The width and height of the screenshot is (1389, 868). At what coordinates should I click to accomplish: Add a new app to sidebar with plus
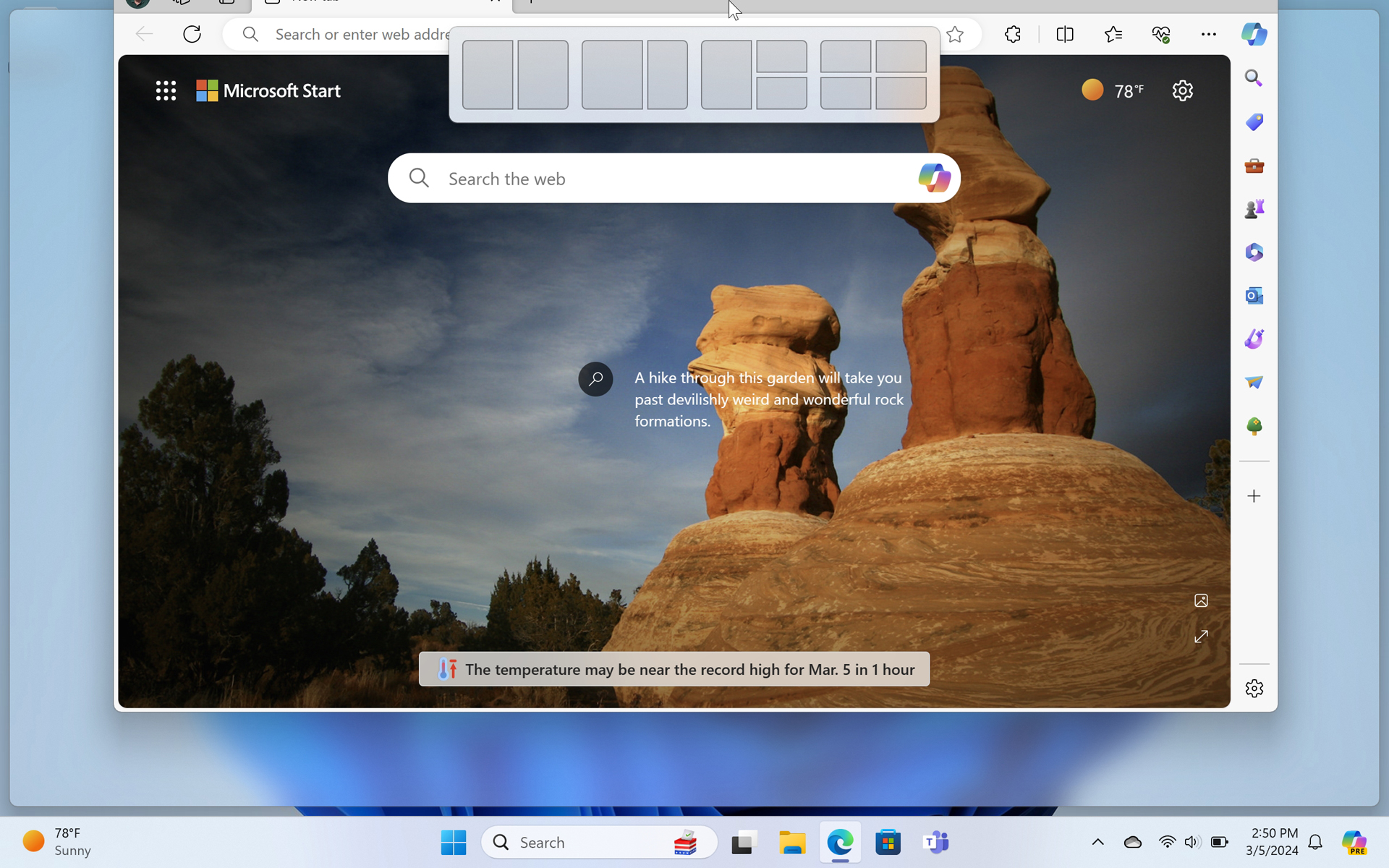[1253, 496]
